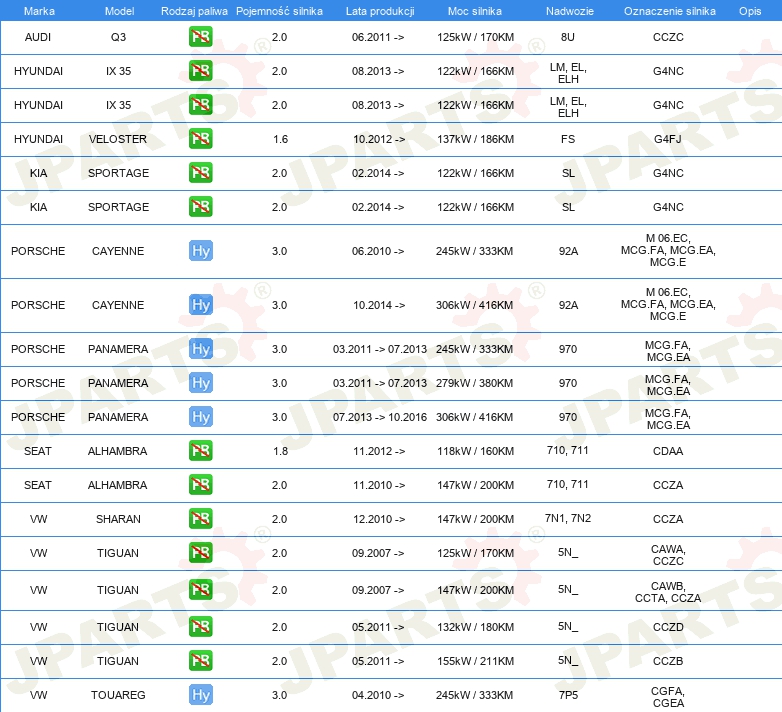This screenshot has width=782, height=712.
Task: Click the Moc silnika column header
Action: click(x=475, y=10)
